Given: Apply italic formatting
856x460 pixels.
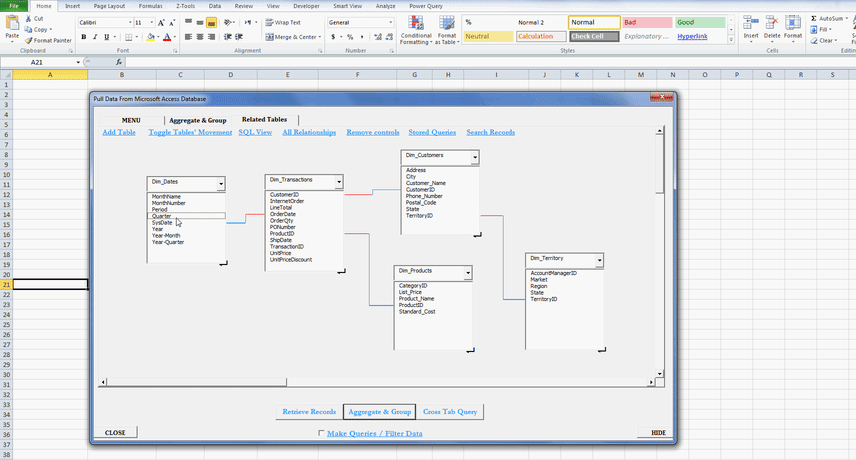Looking at the screenshot, I should (x=95, y=37).
